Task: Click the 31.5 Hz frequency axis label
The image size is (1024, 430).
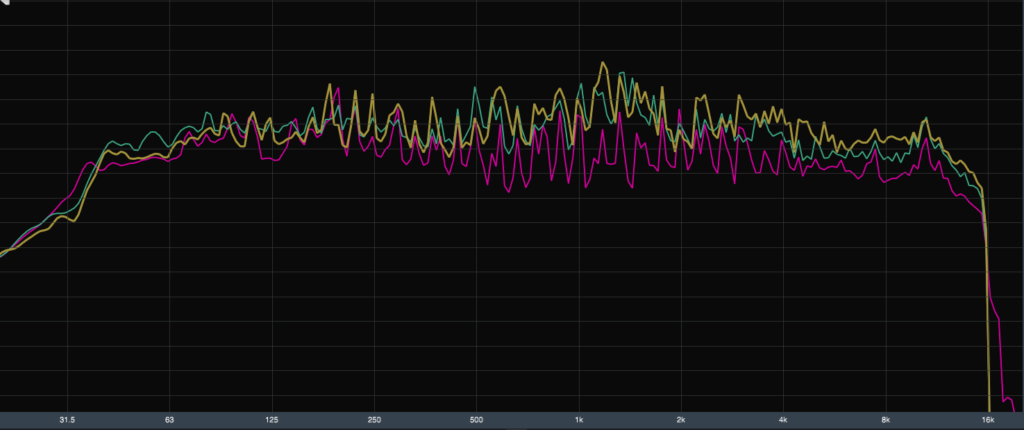Action: point(67,420)
